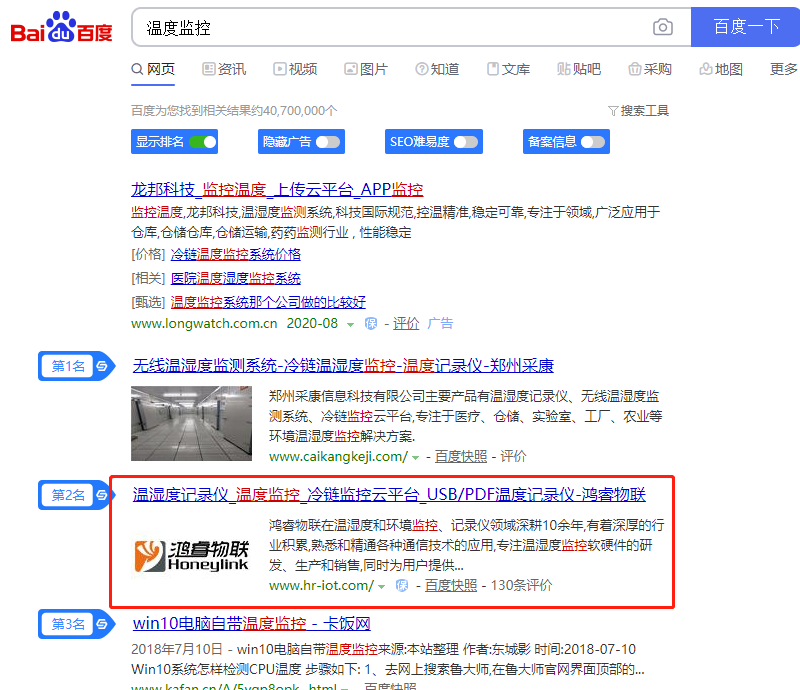
Task: Click the 第3名 rank badge text
Action: 68,624
